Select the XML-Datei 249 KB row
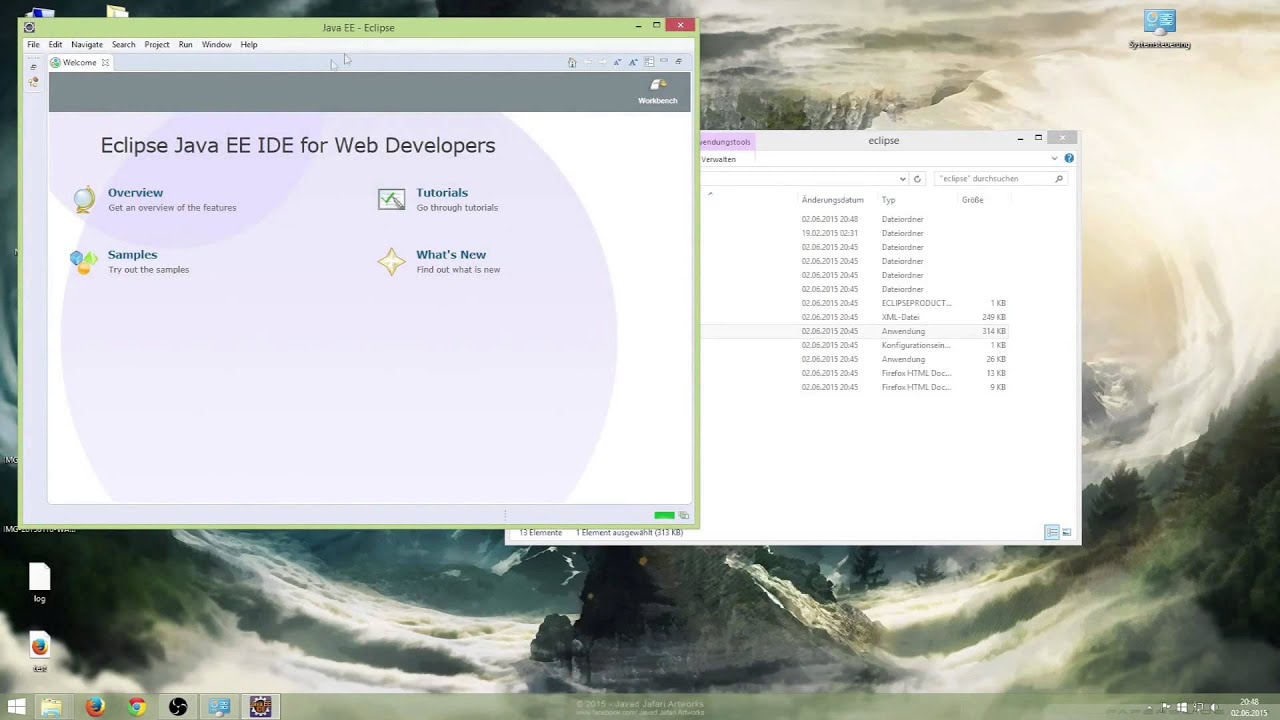Viewport: 1280px width, 720px height. click(x=854, y=317)
